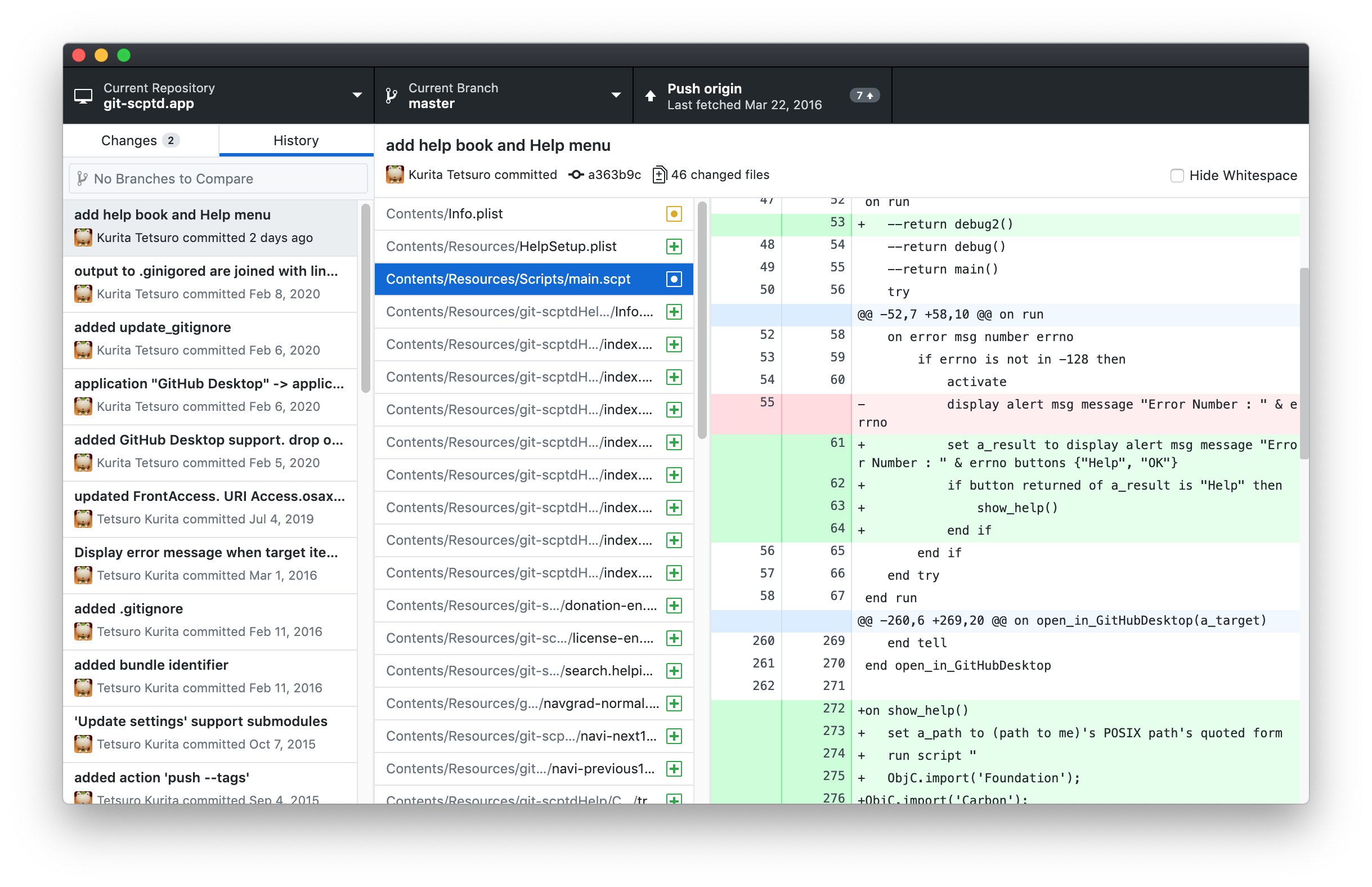The width and height of the screenshot is (1372, 887).
Task: Click the added status icon for HelpSetup.plist
Action: (674, 247)
